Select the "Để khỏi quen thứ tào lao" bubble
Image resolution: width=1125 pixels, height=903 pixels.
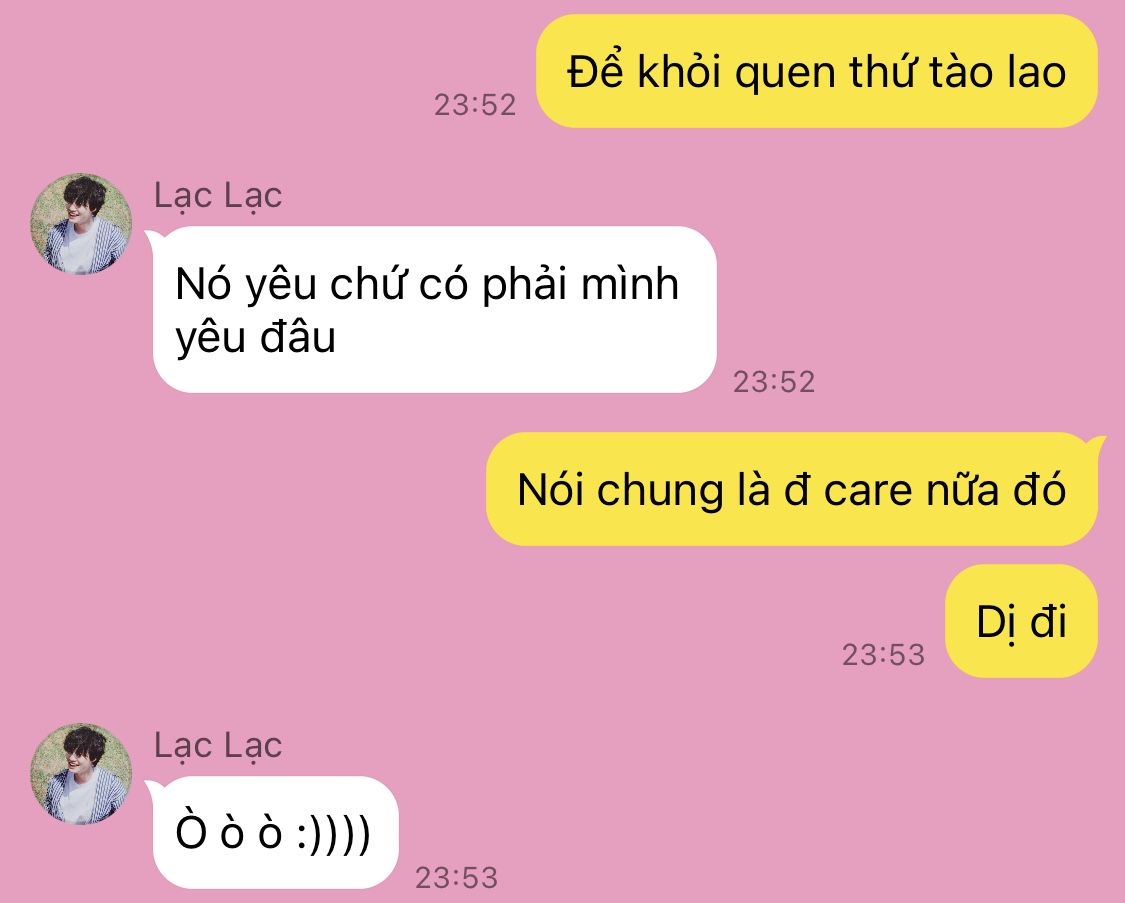click(x=816, y=71)
